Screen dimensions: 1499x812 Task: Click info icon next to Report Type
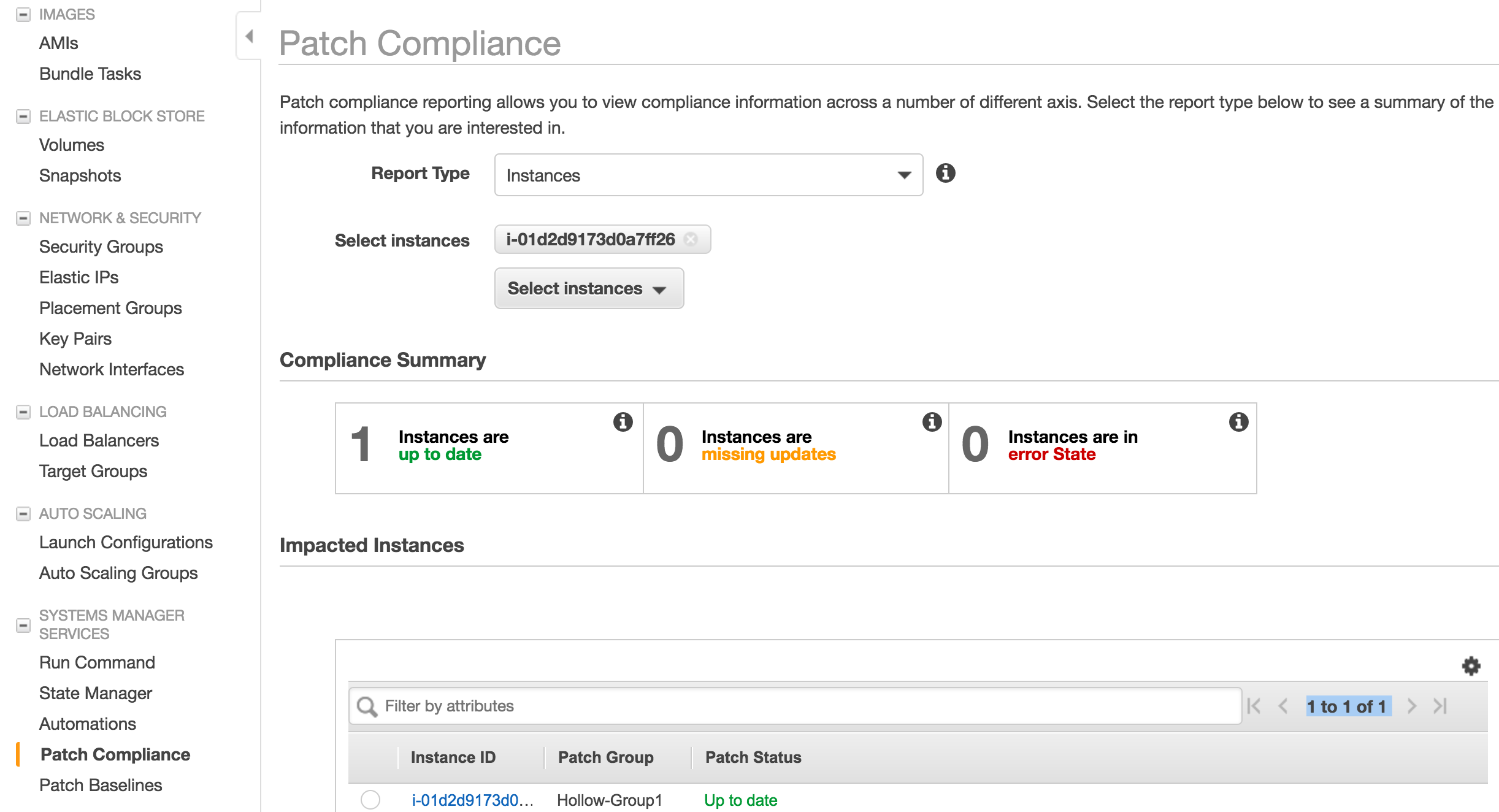click(x=945, y=174)
